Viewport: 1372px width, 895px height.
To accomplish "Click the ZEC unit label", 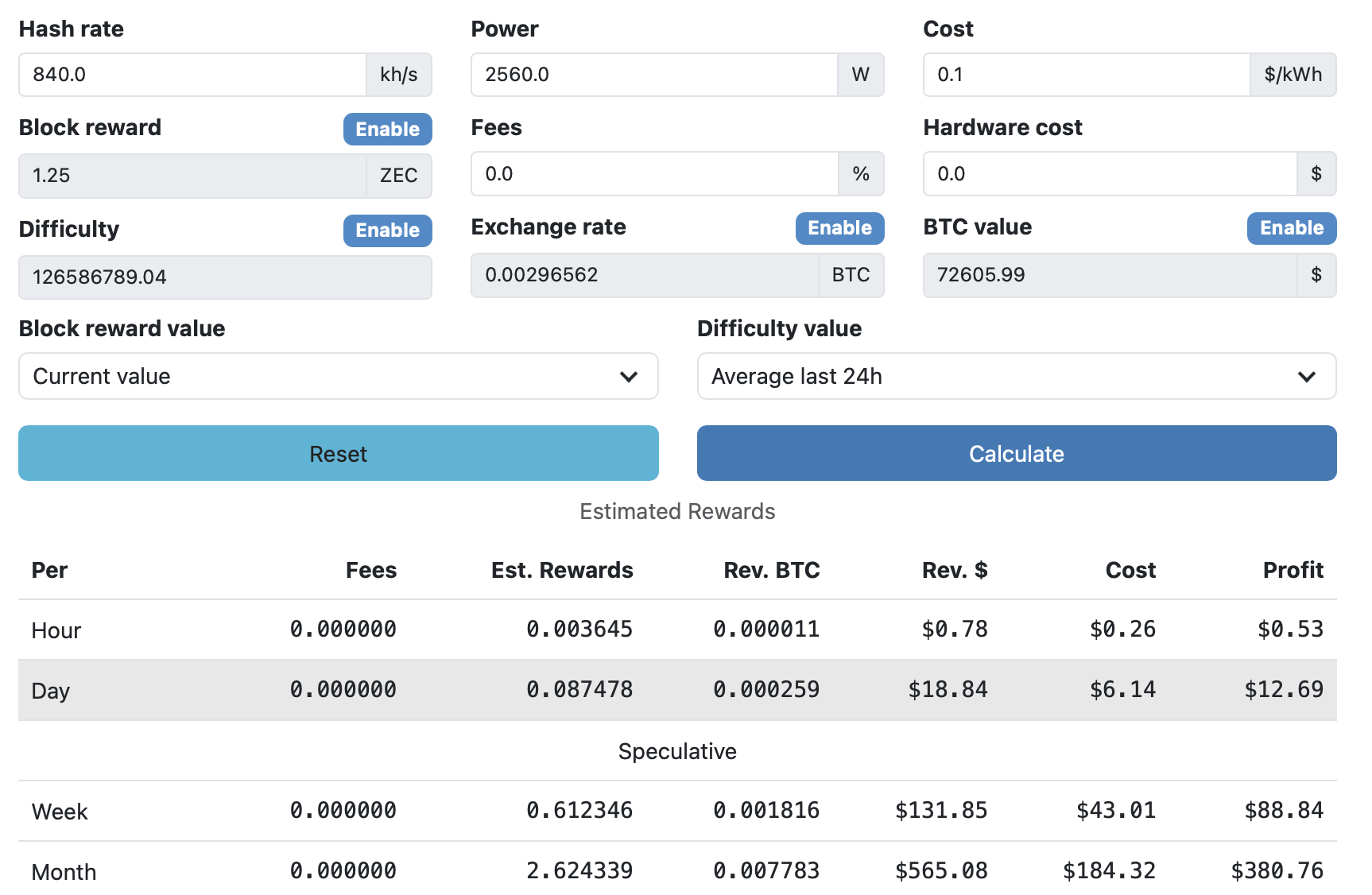I will [398, 176].
